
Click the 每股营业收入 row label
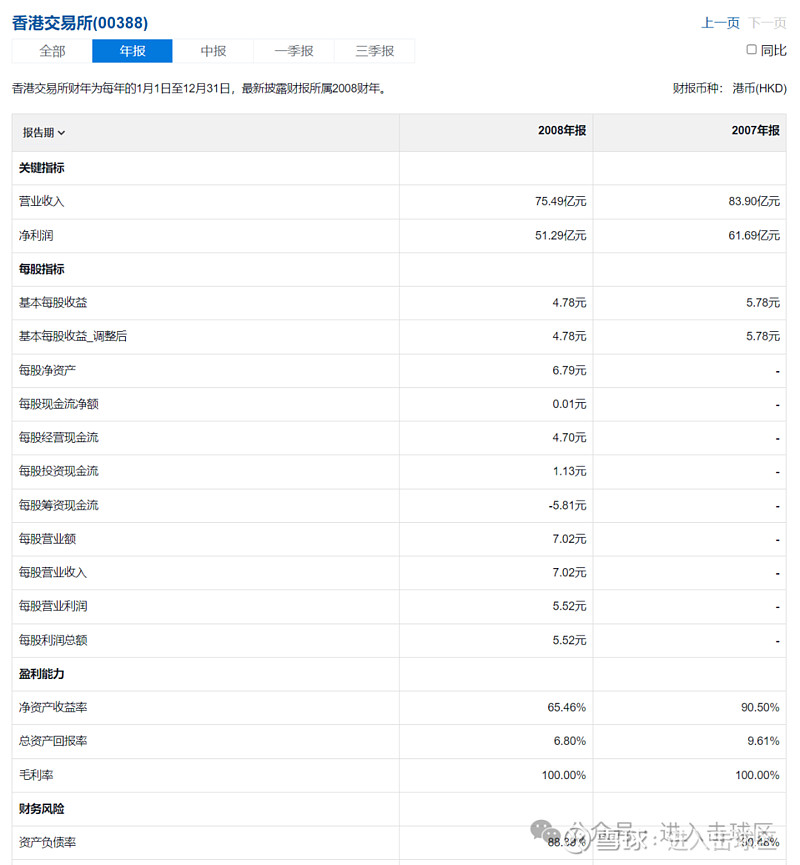tap(53, 573)
